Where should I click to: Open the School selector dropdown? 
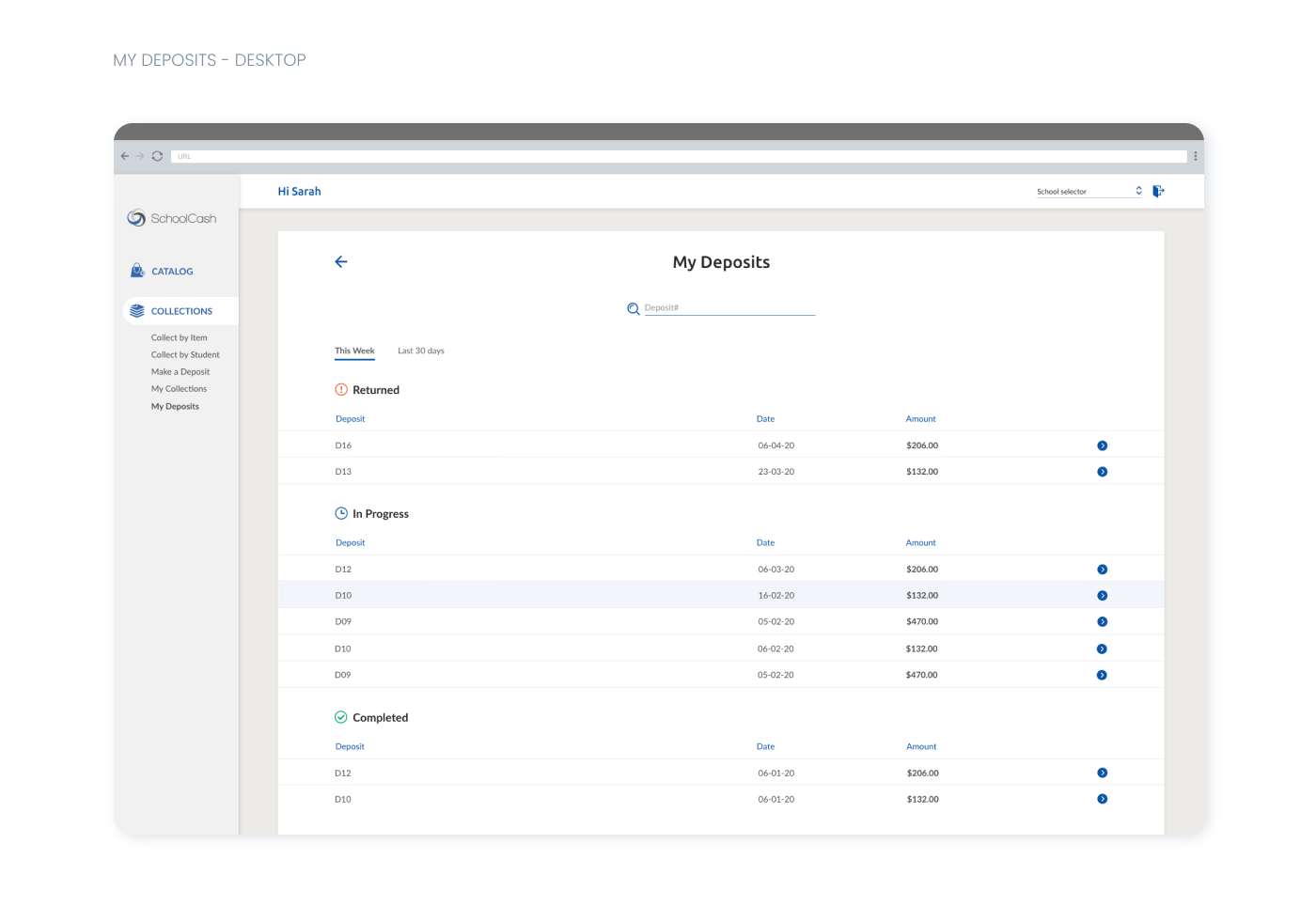point(1089,191)
